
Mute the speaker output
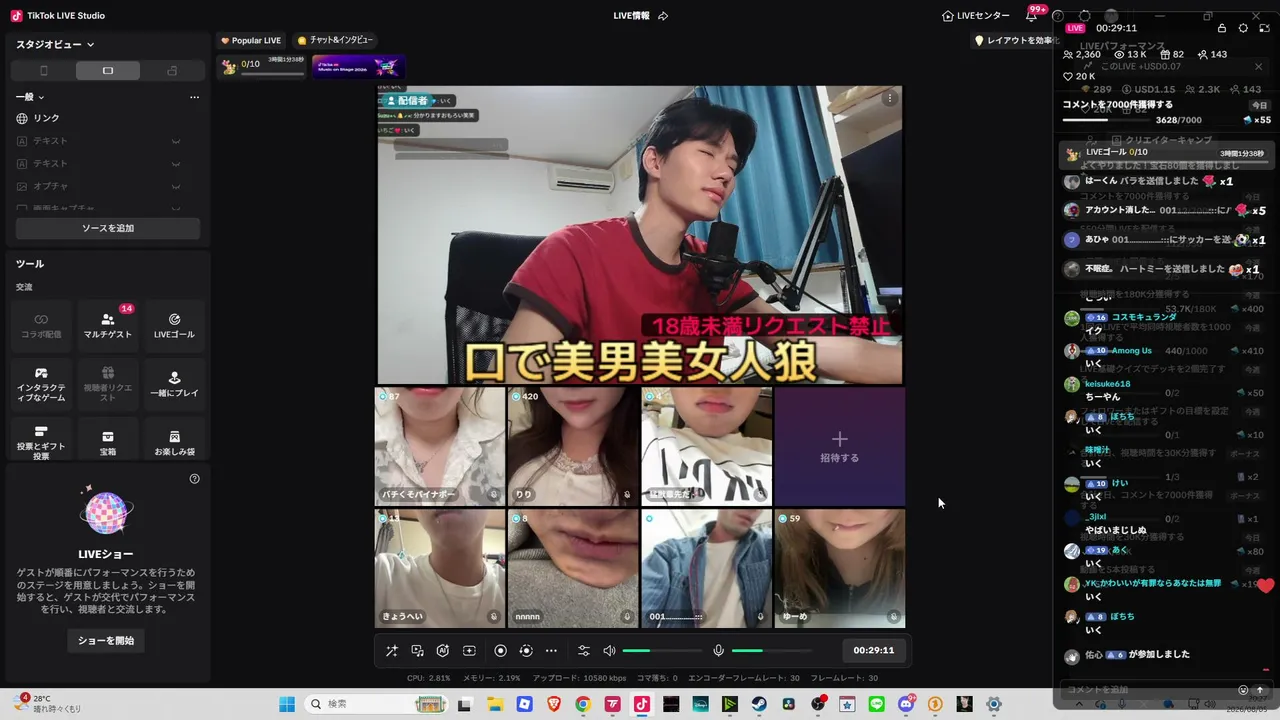(609, 651)
